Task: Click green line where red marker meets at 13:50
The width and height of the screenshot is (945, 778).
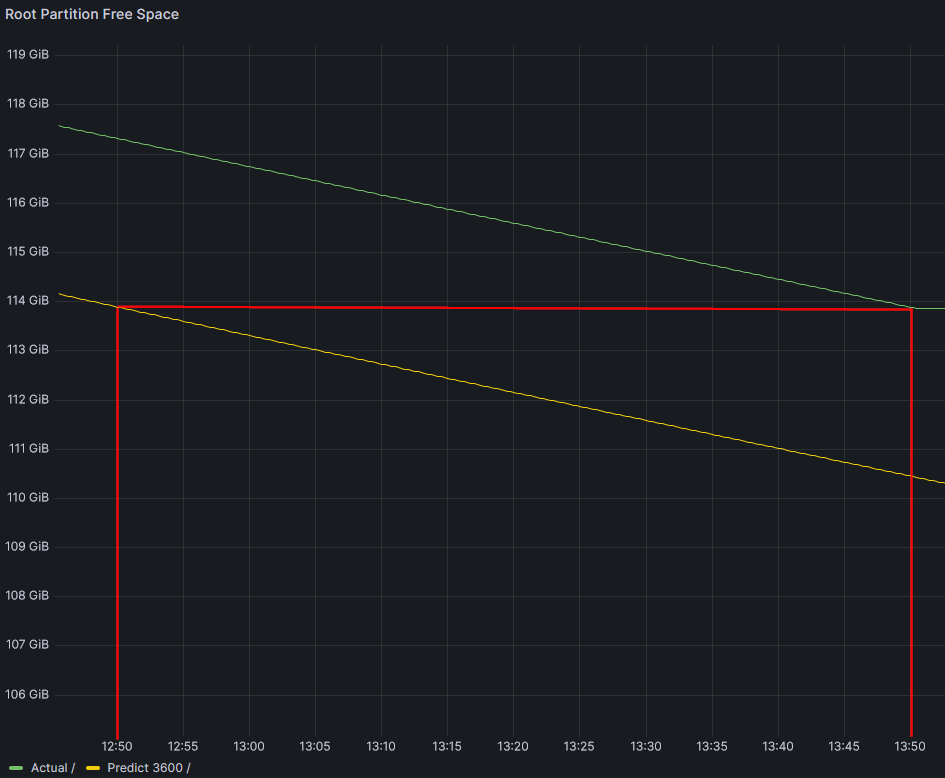Action: (x=911, y=307)
